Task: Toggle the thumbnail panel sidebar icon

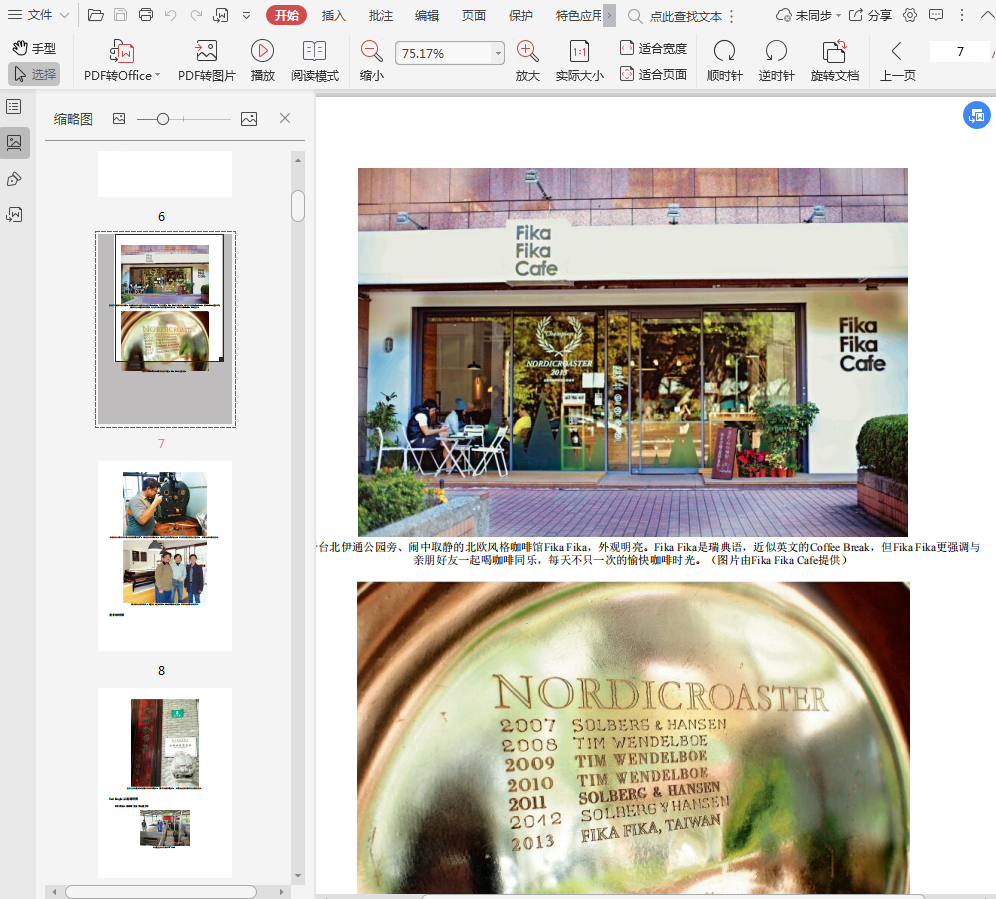Action: click(x=14, y=143)
